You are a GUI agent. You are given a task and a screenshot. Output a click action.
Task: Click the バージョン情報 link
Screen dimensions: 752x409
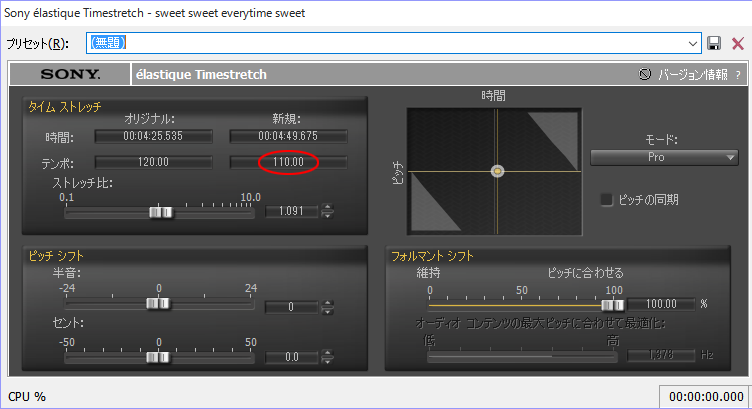pos(693,74)
